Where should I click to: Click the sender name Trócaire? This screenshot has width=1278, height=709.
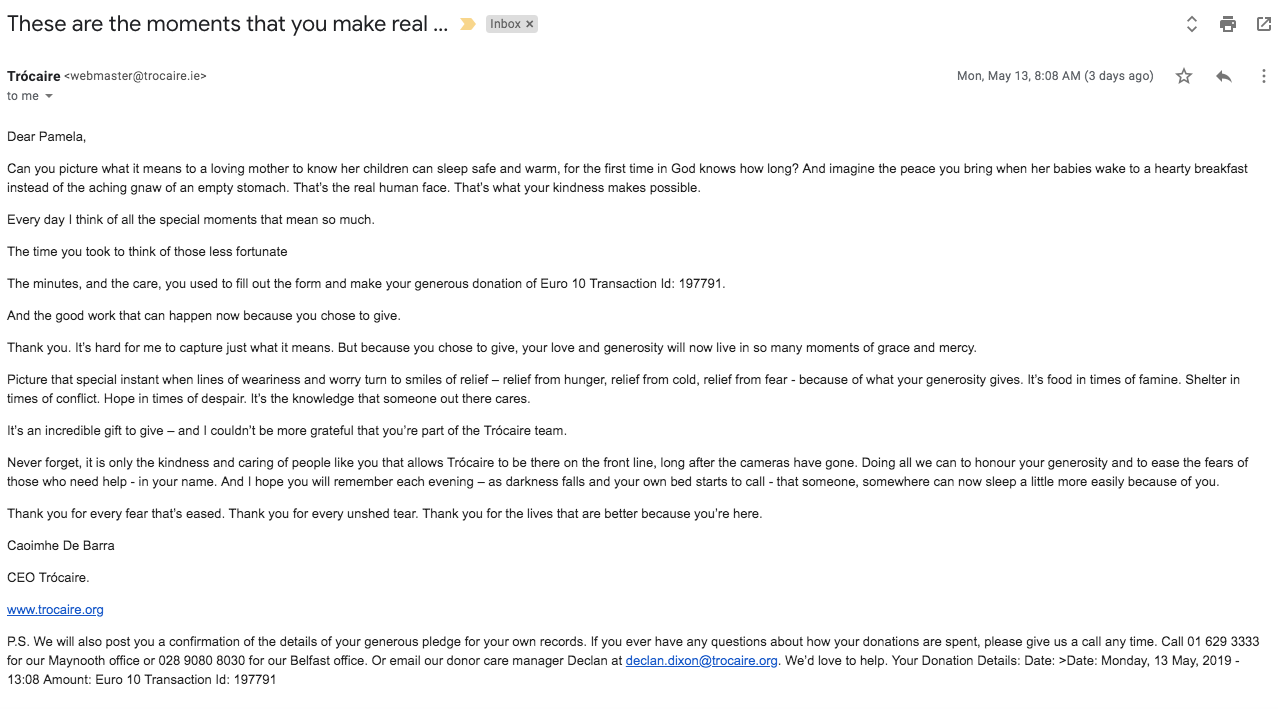pos(33,76)
